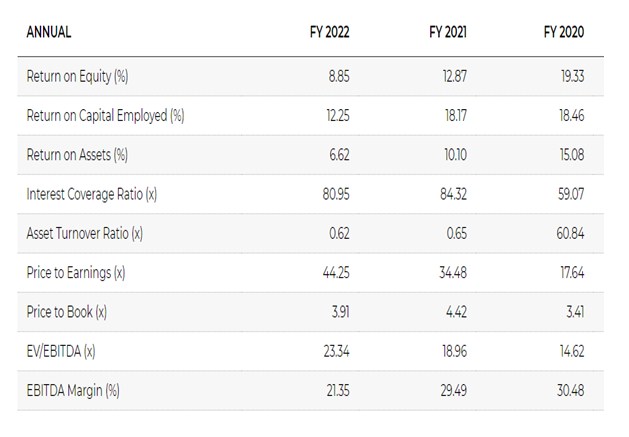Select the FY 2021 column header

[447, 32]
